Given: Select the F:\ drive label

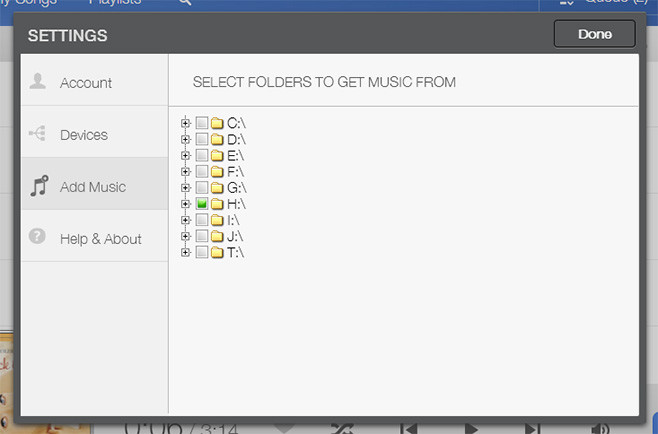Looking at the screenshot, I should click(x=235, y=172).
